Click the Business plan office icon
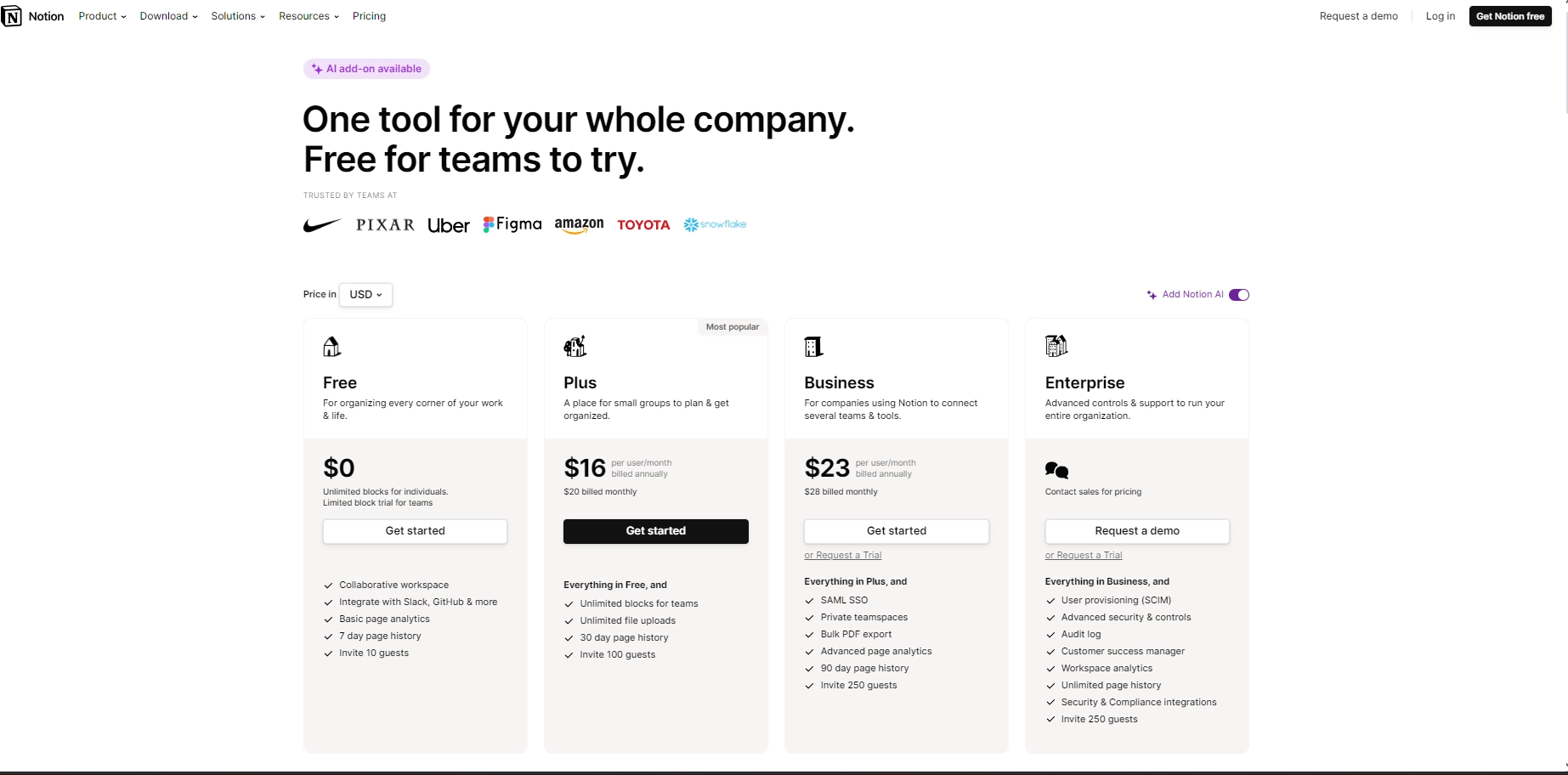Image resolution: width=1568 pixels, height=775 pixels. click(813, 347)
